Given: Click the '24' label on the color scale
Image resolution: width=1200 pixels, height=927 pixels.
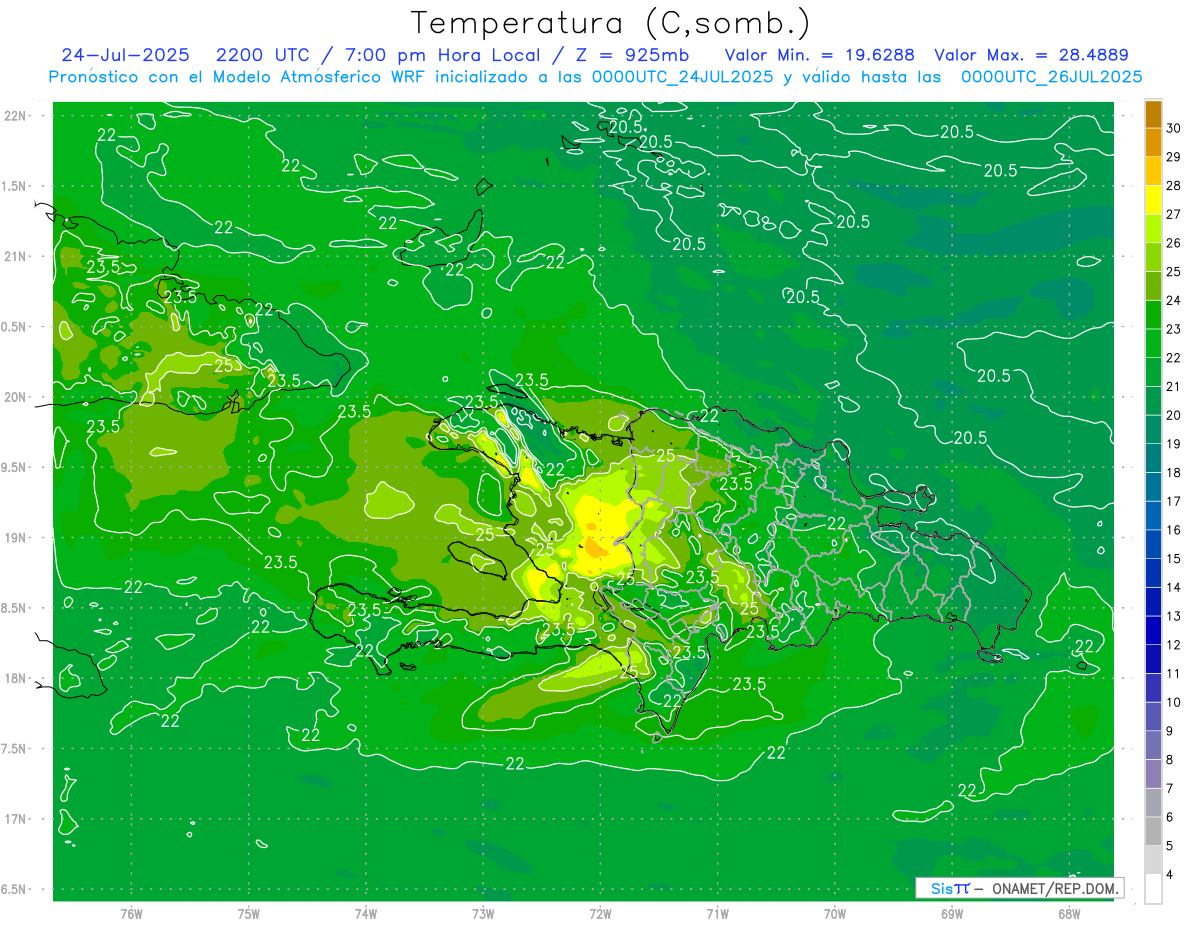Looking at the screenshot, I should click(x=1174, y=300).
